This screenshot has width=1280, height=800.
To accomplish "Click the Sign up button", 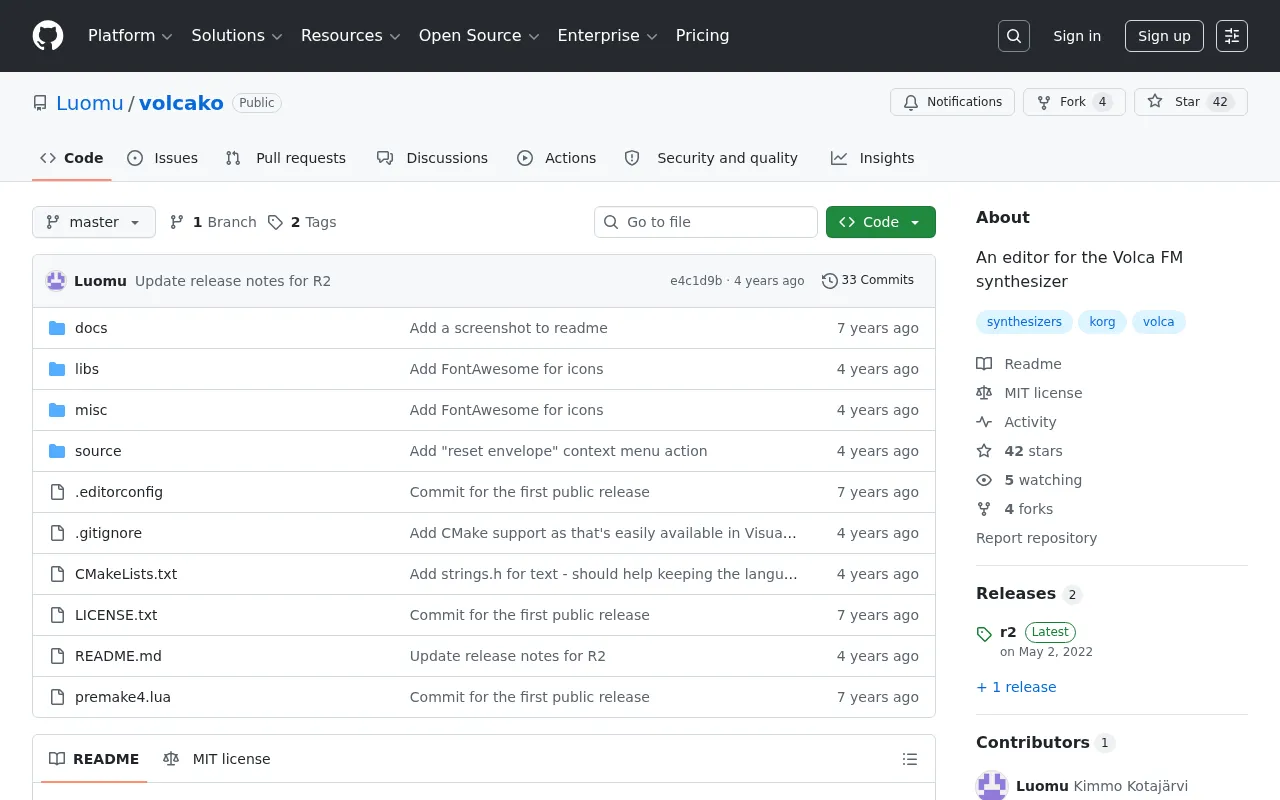I will tap(1164, 36).
